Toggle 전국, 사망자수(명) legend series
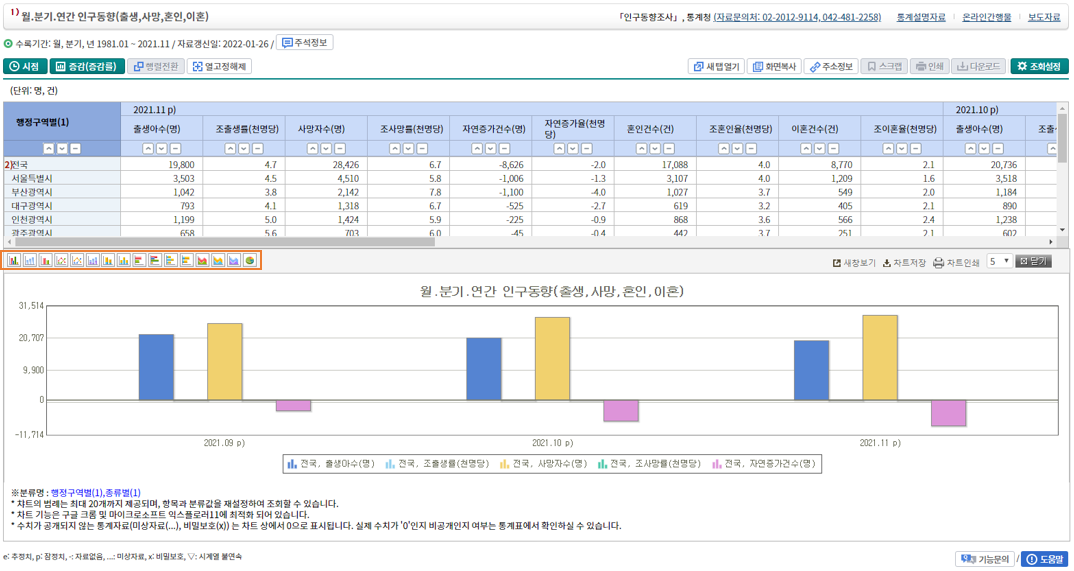Image resolution: width=1074 pixels, height=571 pixels. [x=546, y=464]
